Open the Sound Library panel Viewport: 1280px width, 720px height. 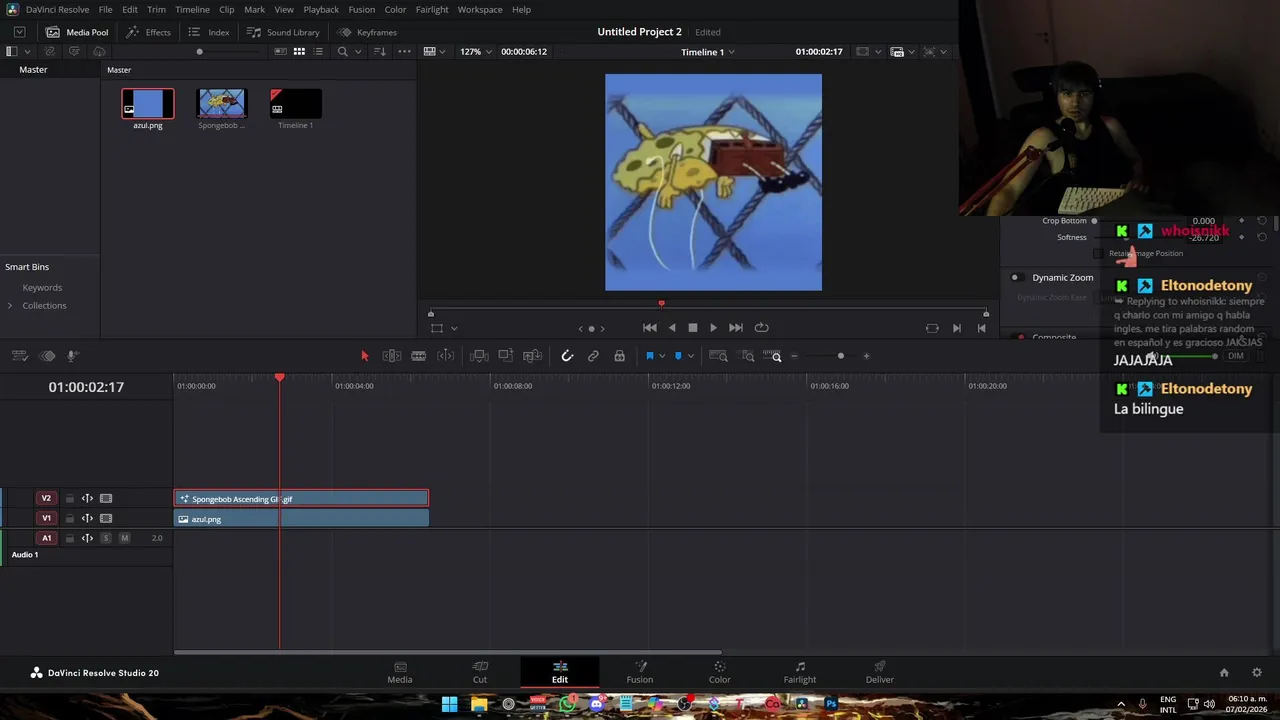coord(283,32)
